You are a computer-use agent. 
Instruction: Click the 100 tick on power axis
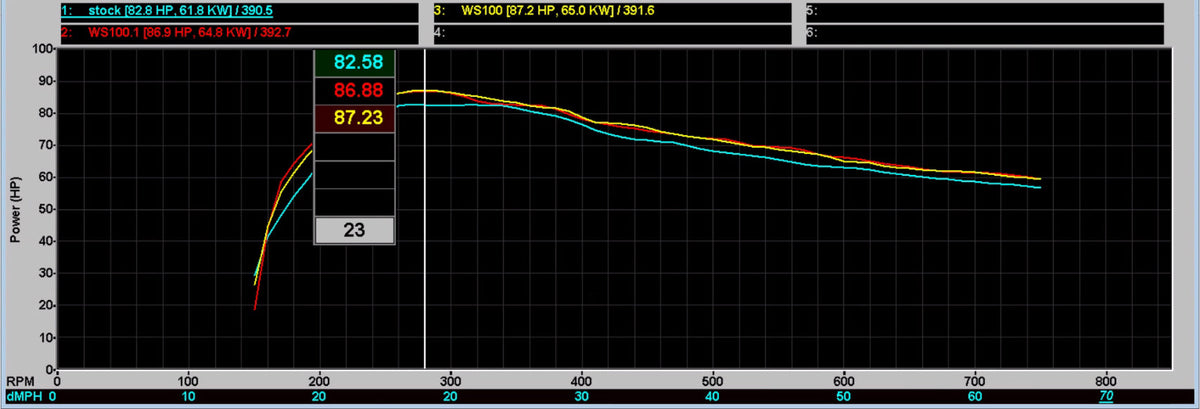coord(42,48)
